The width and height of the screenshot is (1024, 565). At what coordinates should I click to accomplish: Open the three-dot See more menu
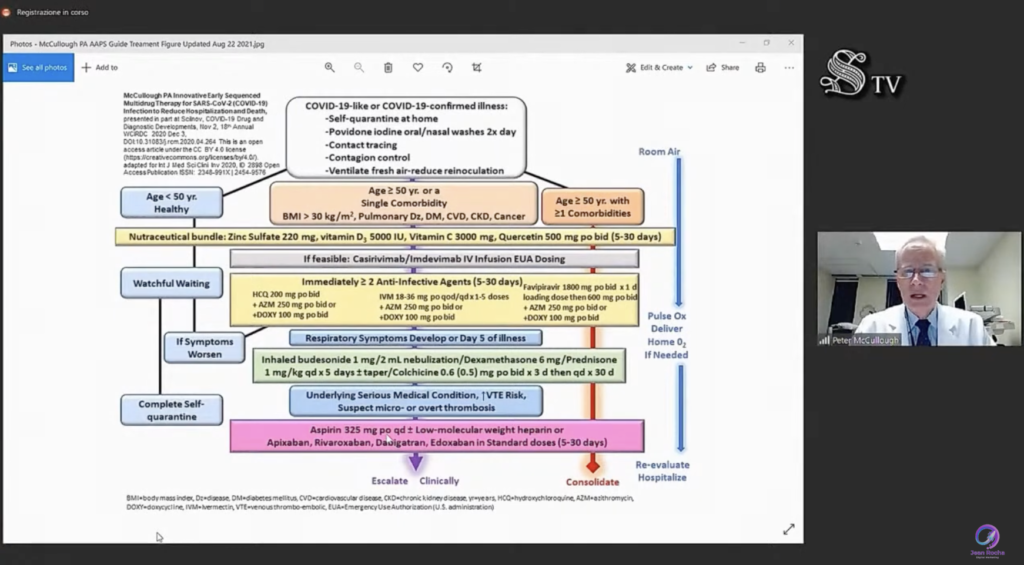(789, 67)
